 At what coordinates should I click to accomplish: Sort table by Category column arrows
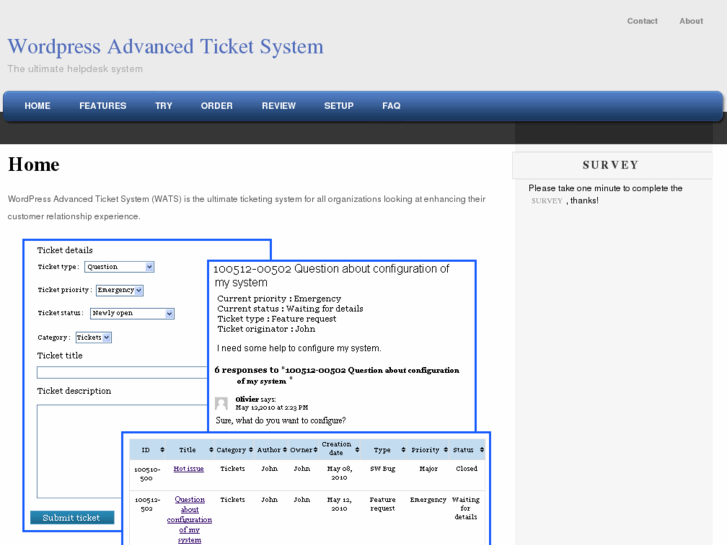coord(251,450)
